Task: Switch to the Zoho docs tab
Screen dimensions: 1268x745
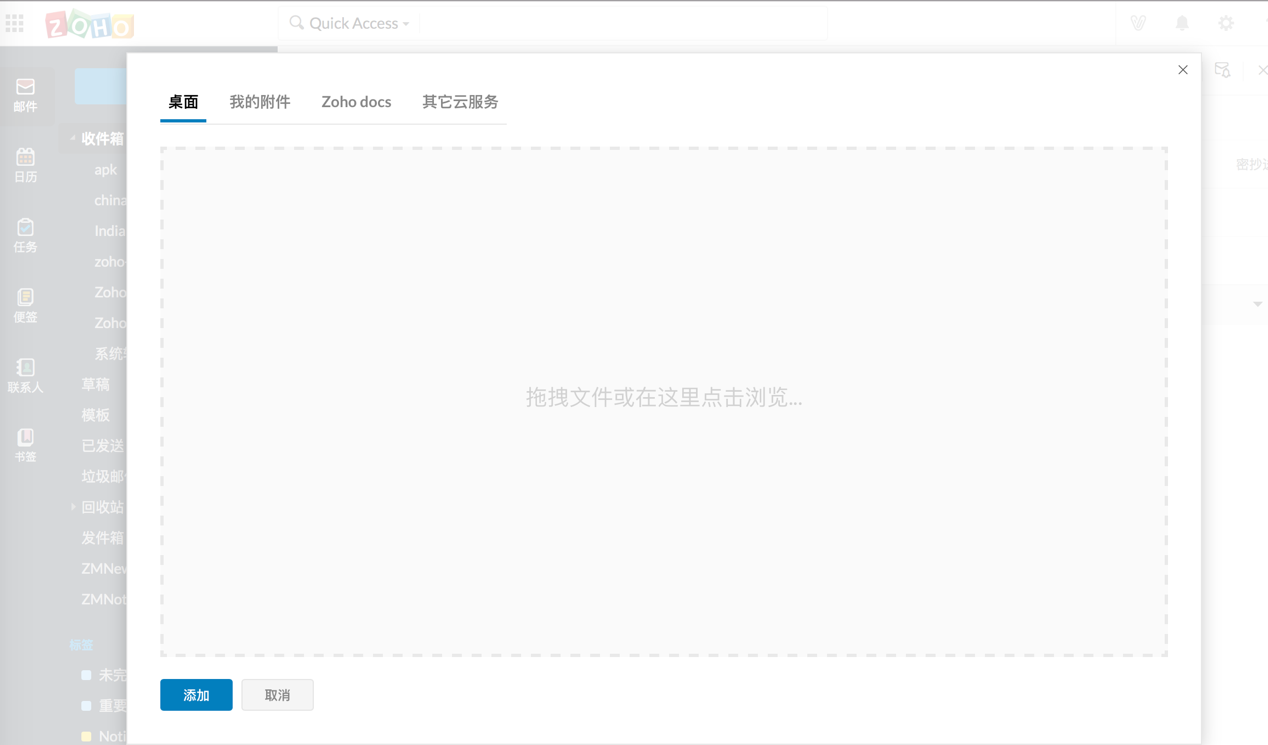Action: click(x=356, y=101)
